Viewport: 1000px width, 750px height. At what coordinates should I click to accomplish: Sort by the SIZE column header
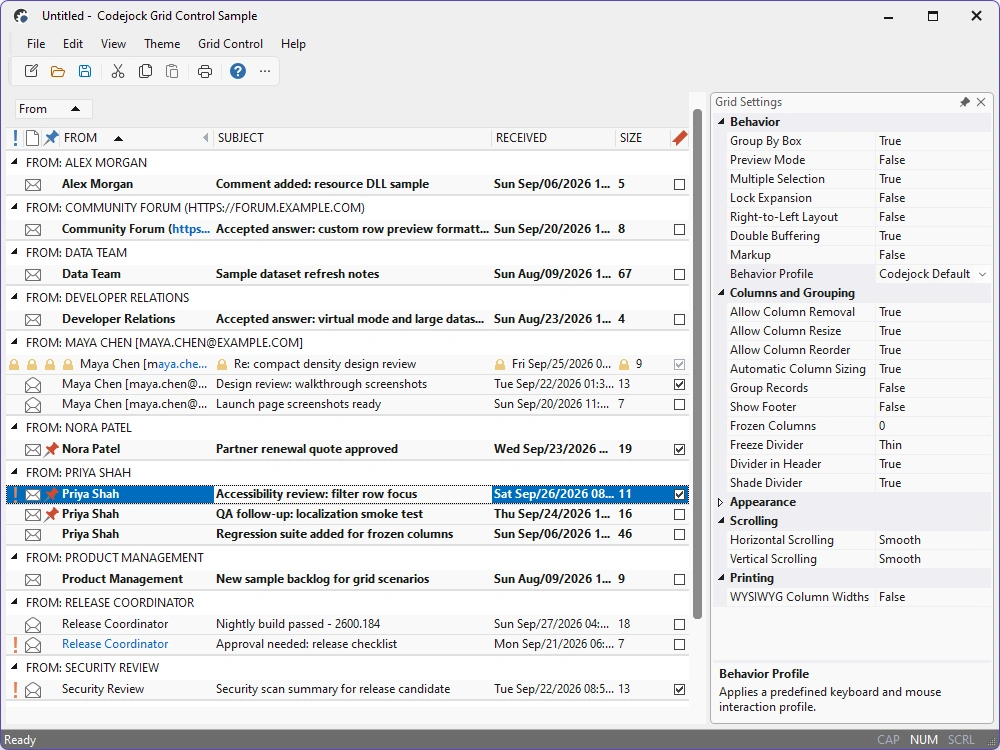tap(642, 138)
